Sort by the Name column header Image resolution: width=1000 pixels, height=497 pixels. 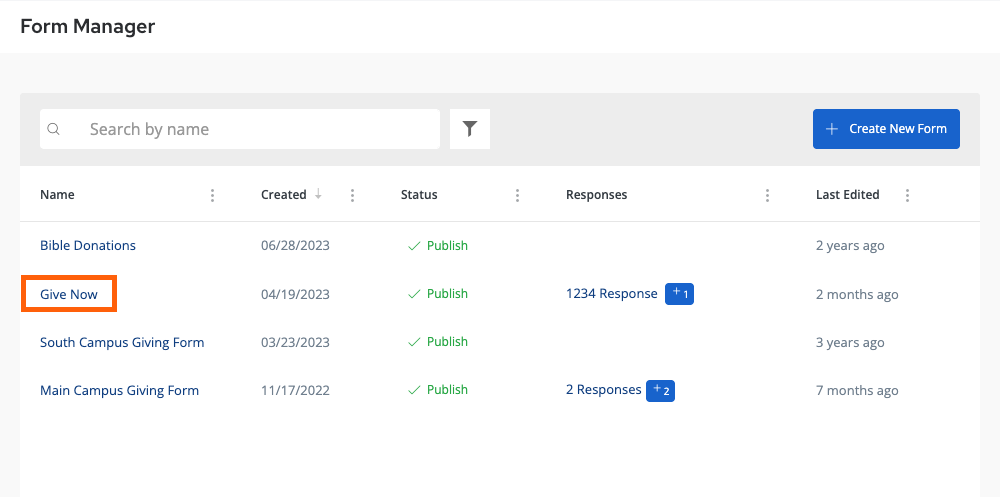[57, 195]
